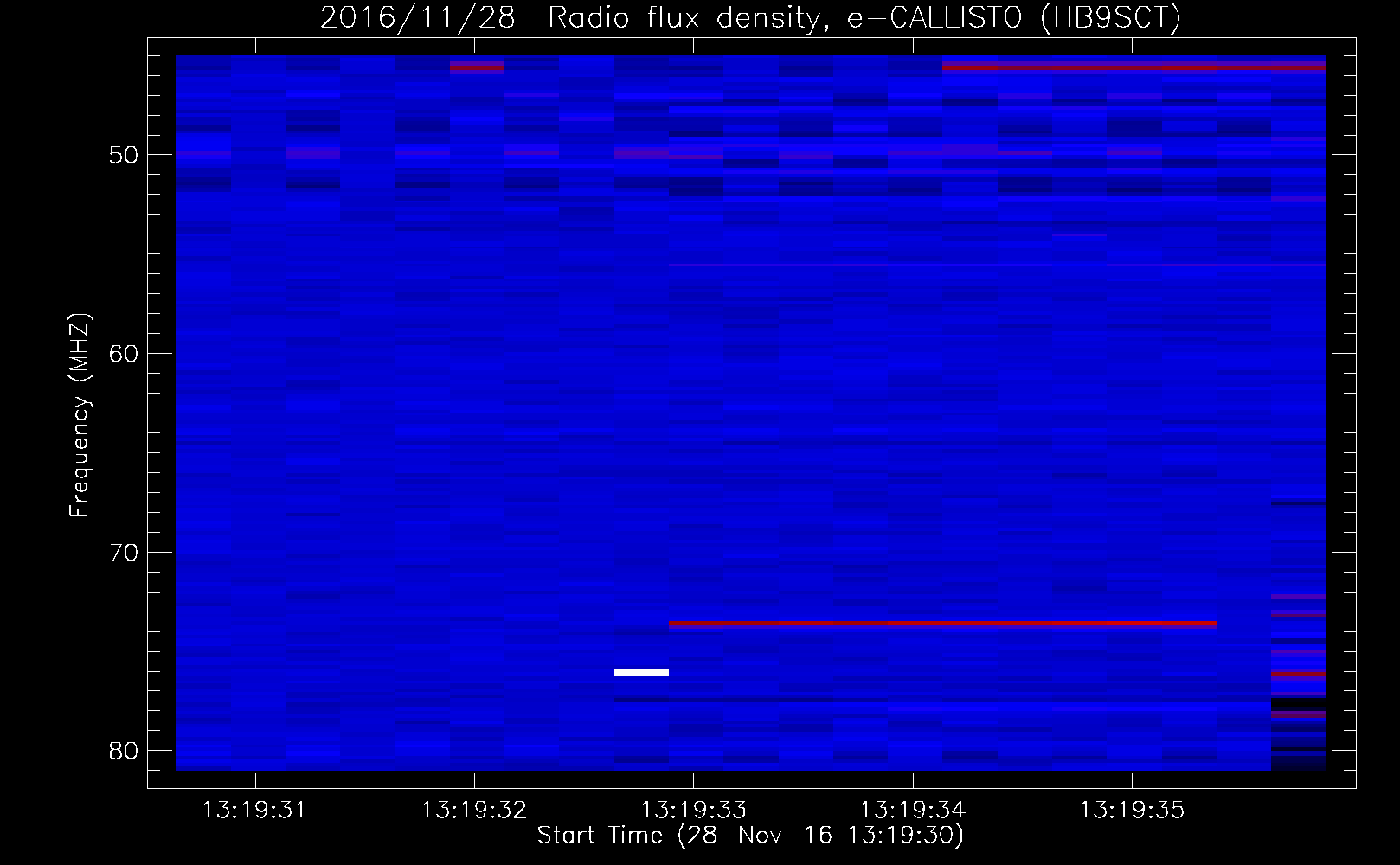Viewport: 1400px width, 865px height.
Task: Click the 50 MHz frequency tick label
Action: 124,155
